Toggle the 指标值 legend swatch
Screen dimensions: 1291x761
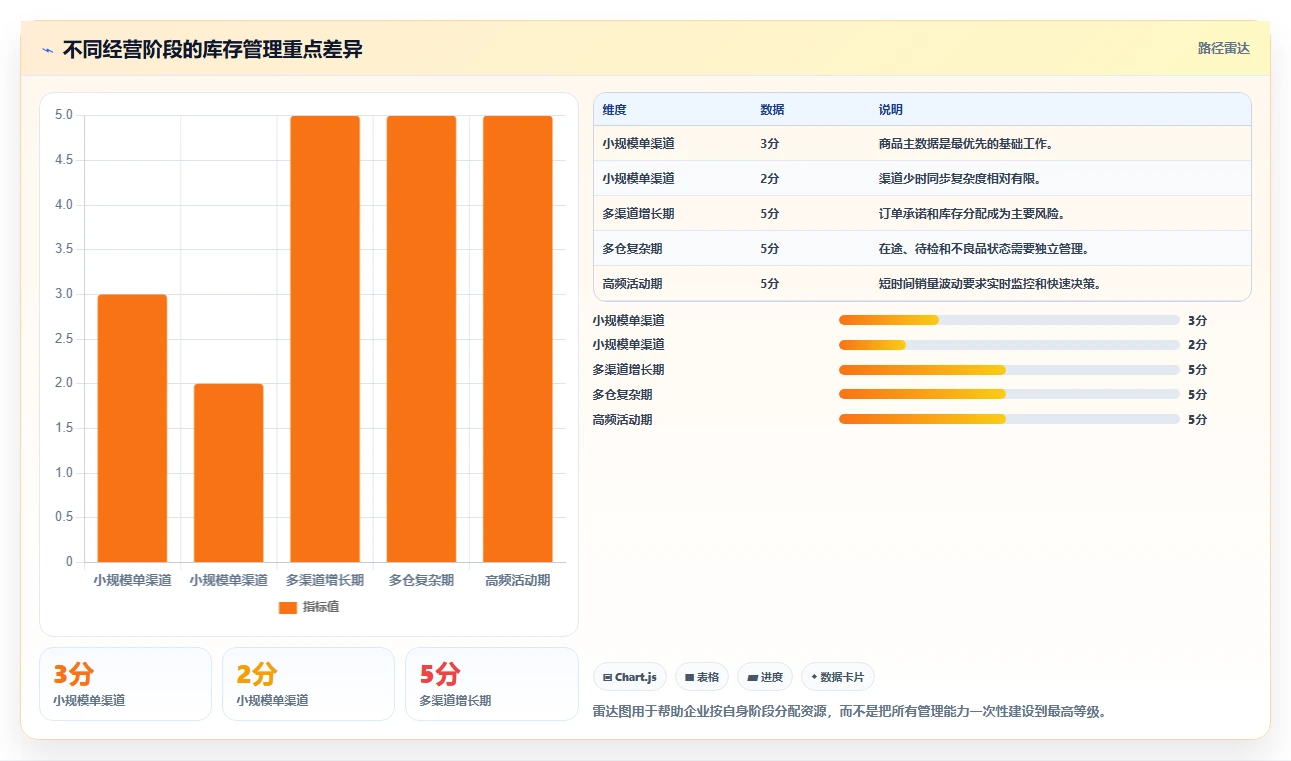tap(288, 607)
